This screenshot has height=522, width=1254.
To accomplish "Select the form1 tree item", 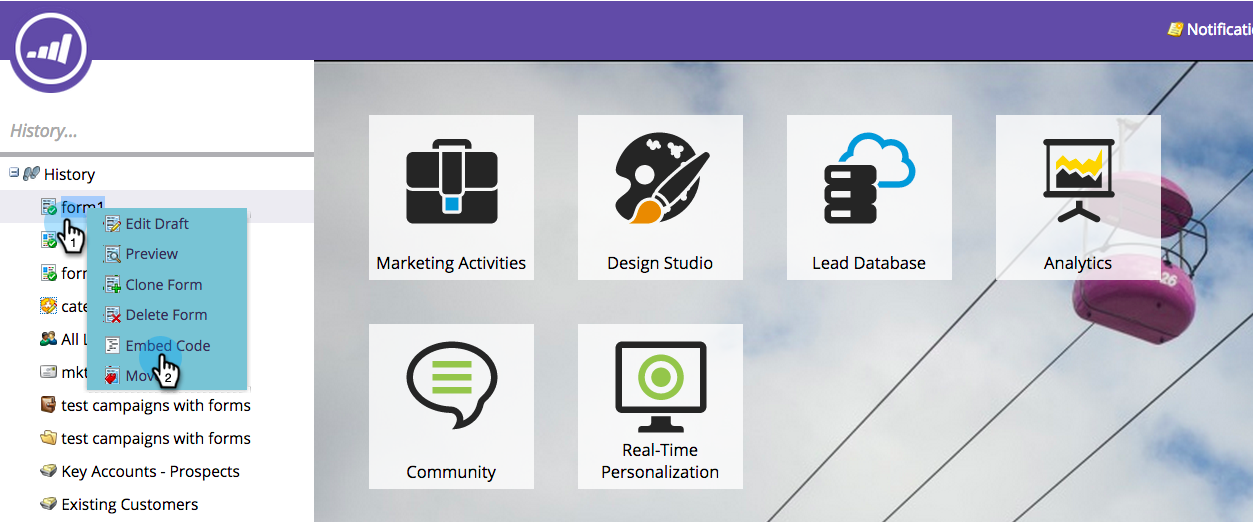I will click(x=83, y=207).
